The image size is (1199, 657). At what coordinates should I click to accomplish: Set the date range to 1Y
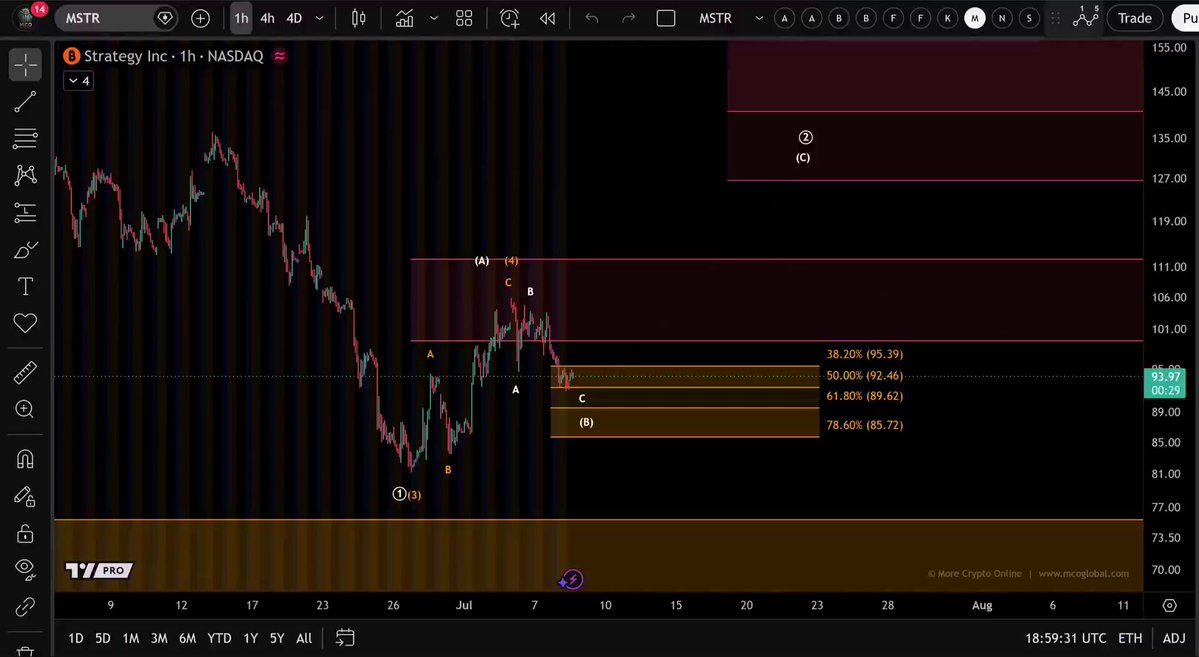click(x=250, y=638)
